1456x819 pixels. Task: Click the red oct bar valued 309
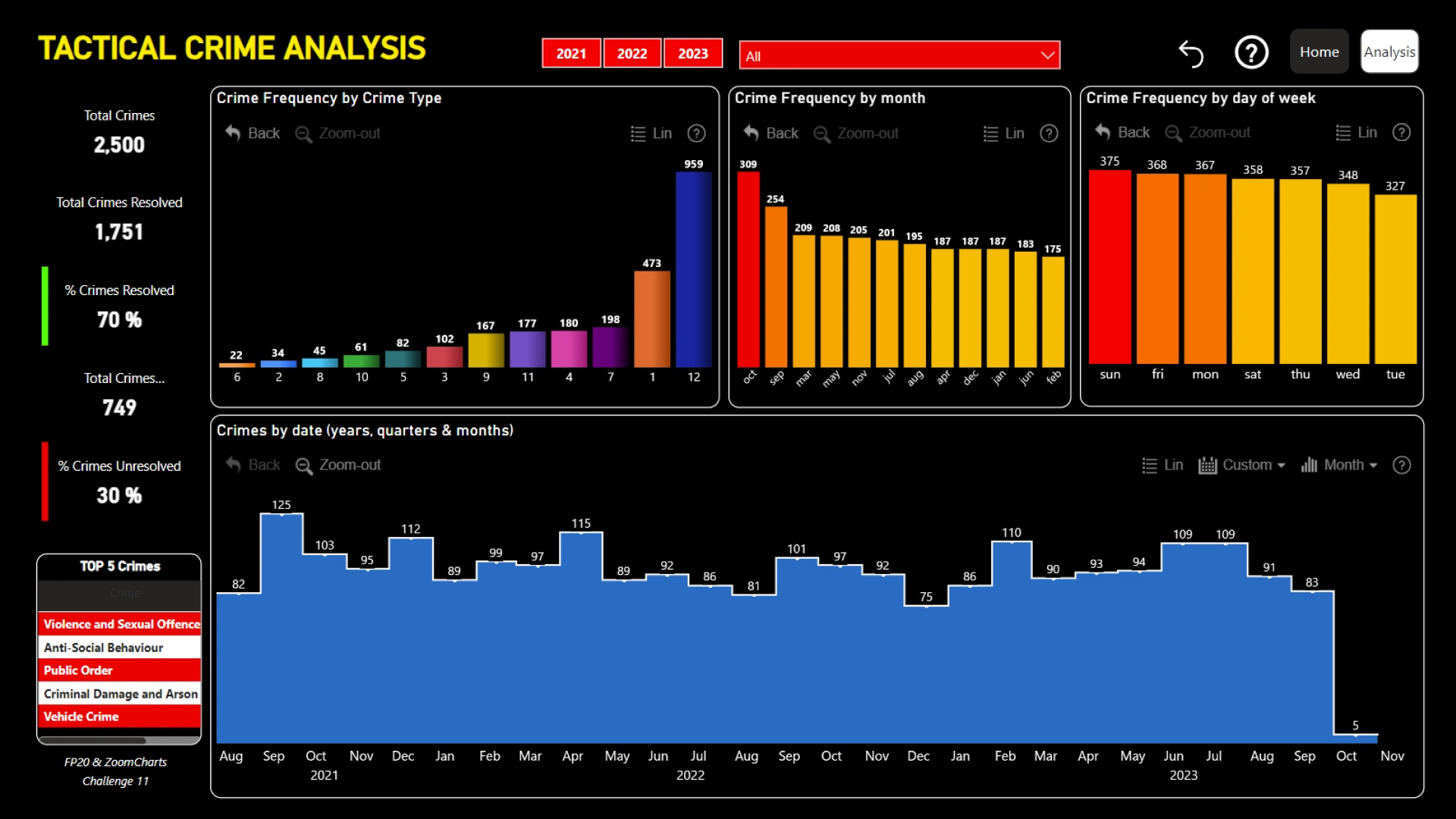[748, 269]
